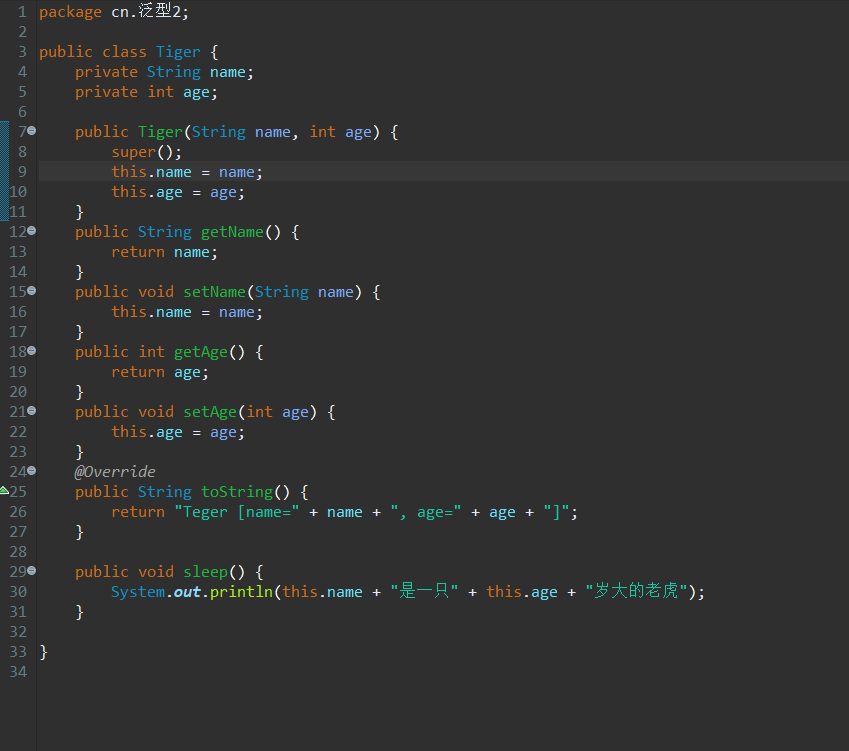The image size is (849, 751).
Task: Click the getName method name
Action: [x=232, y=232]
